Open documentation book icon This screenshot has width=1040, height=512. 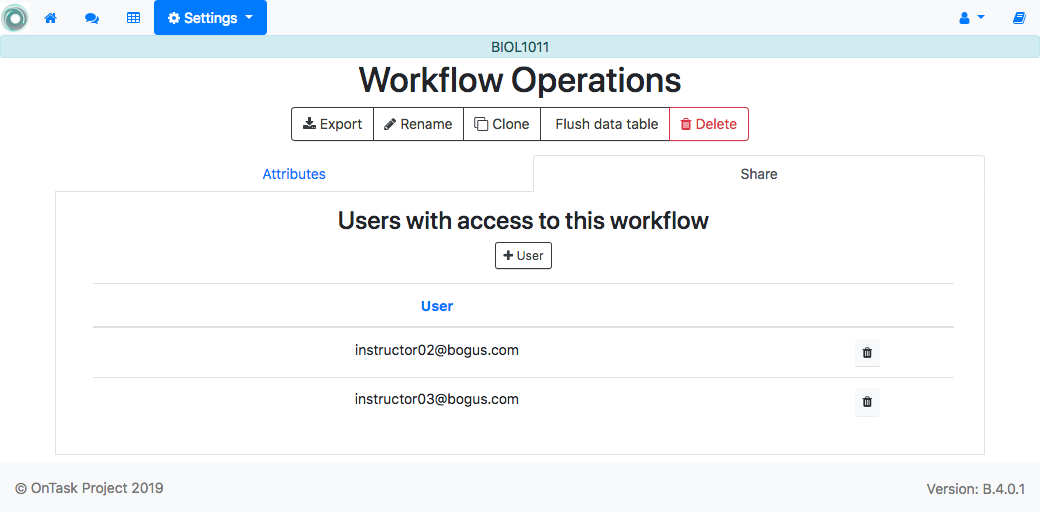pos(1019,19)
